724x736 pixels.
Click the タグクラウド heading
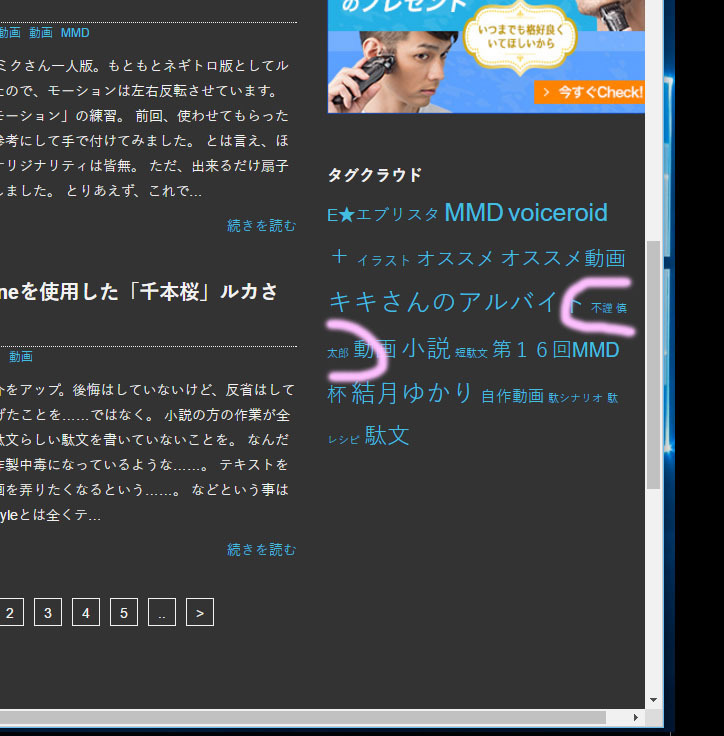pos(375,175)
